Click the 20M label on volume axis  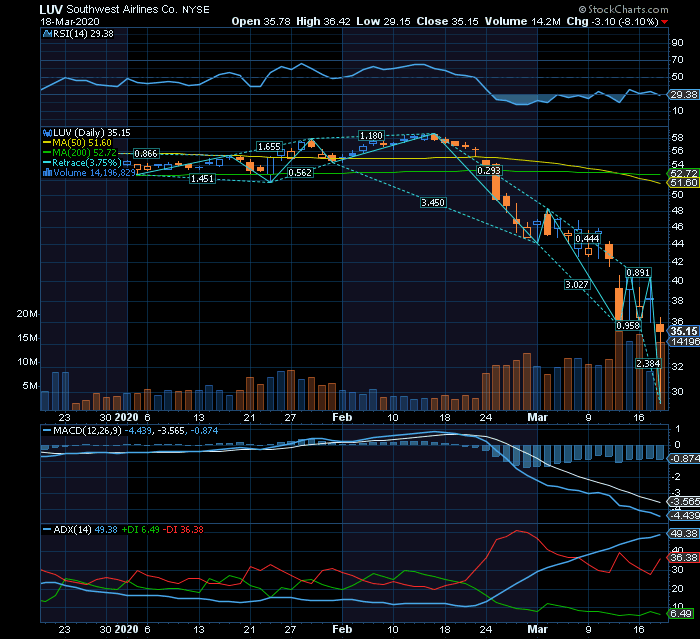[27, 314]
